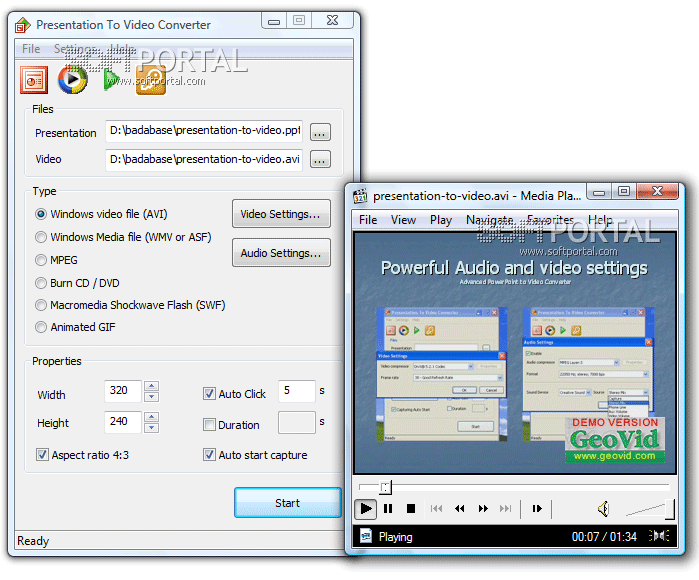The image size is (699, 580).
Task: Fast forward the video in media player
Action: pyautogui.click(x=483, y=509)
